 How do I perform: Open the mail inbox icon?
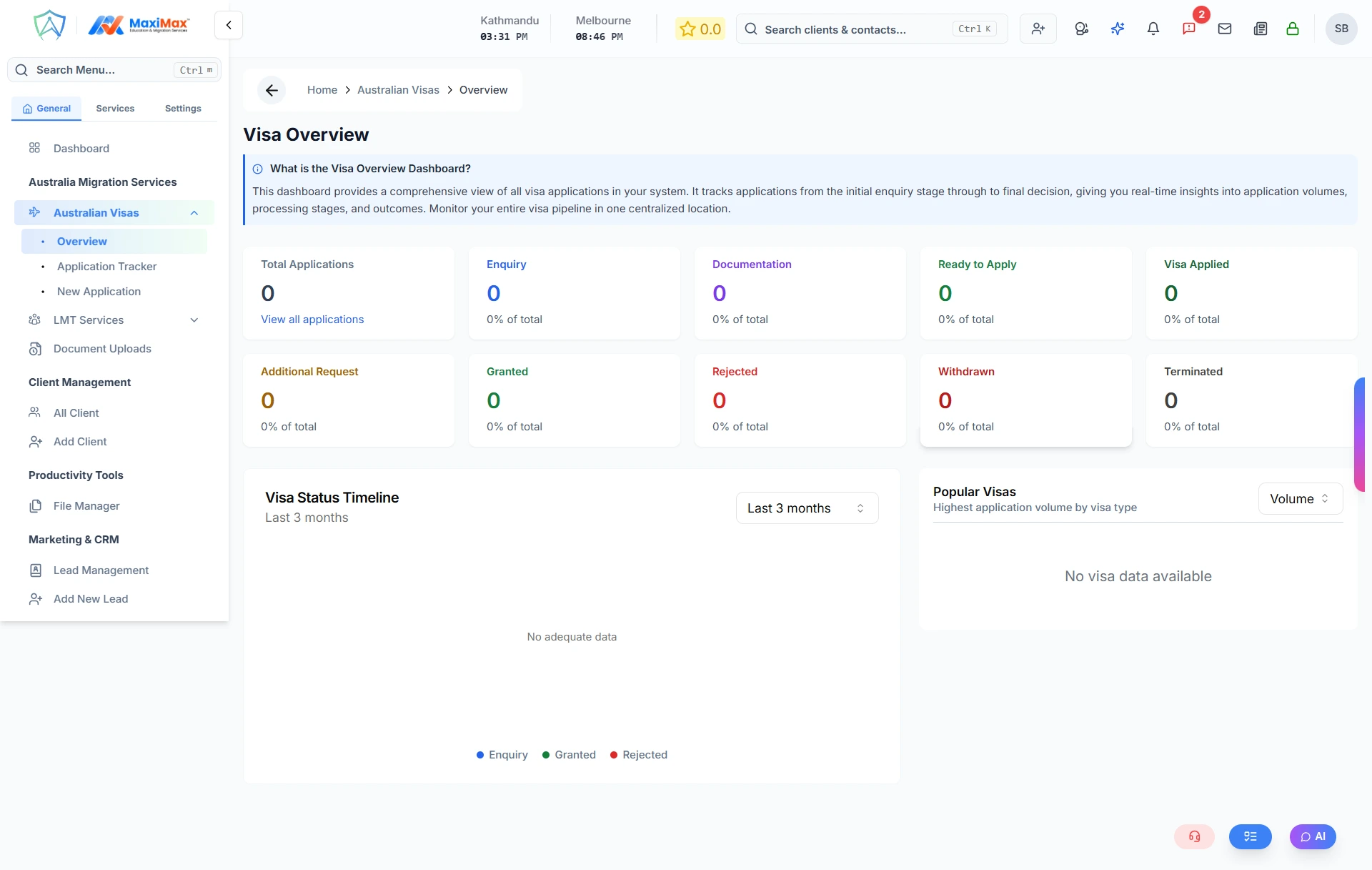tap(1225, 29)
